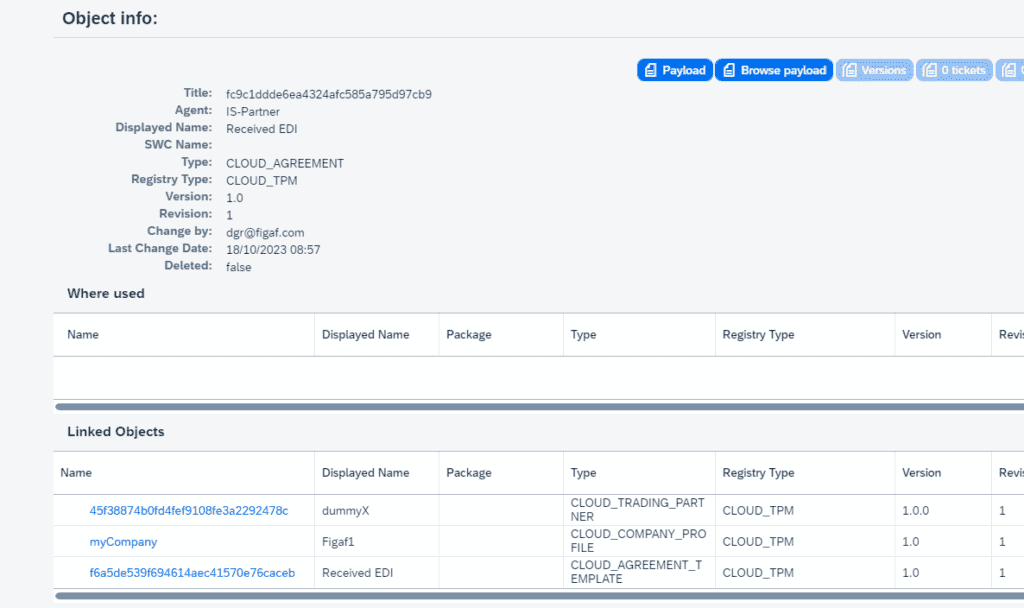Click the Displayed Name value Received EDI in Object info
Viewport: 1024px width, 608px height.
click(261, 129)
